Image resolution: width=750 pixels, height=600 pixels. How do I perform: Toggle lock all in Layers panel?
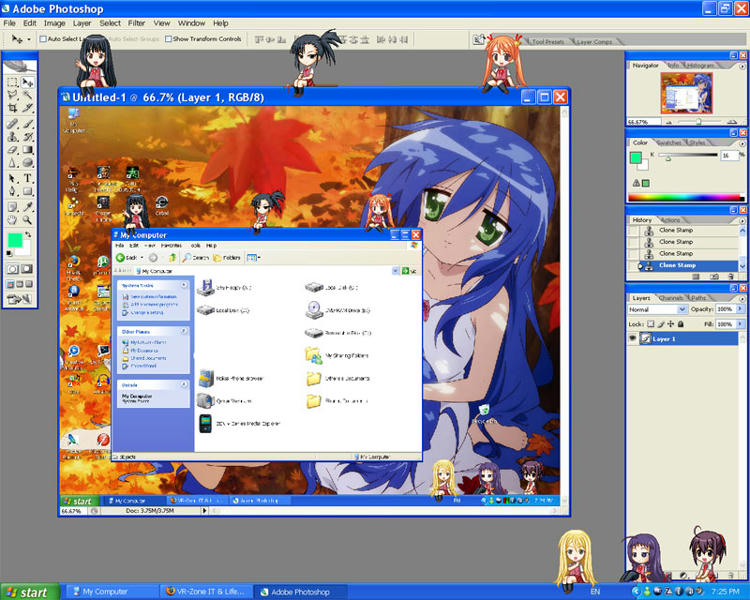[681, 324]
